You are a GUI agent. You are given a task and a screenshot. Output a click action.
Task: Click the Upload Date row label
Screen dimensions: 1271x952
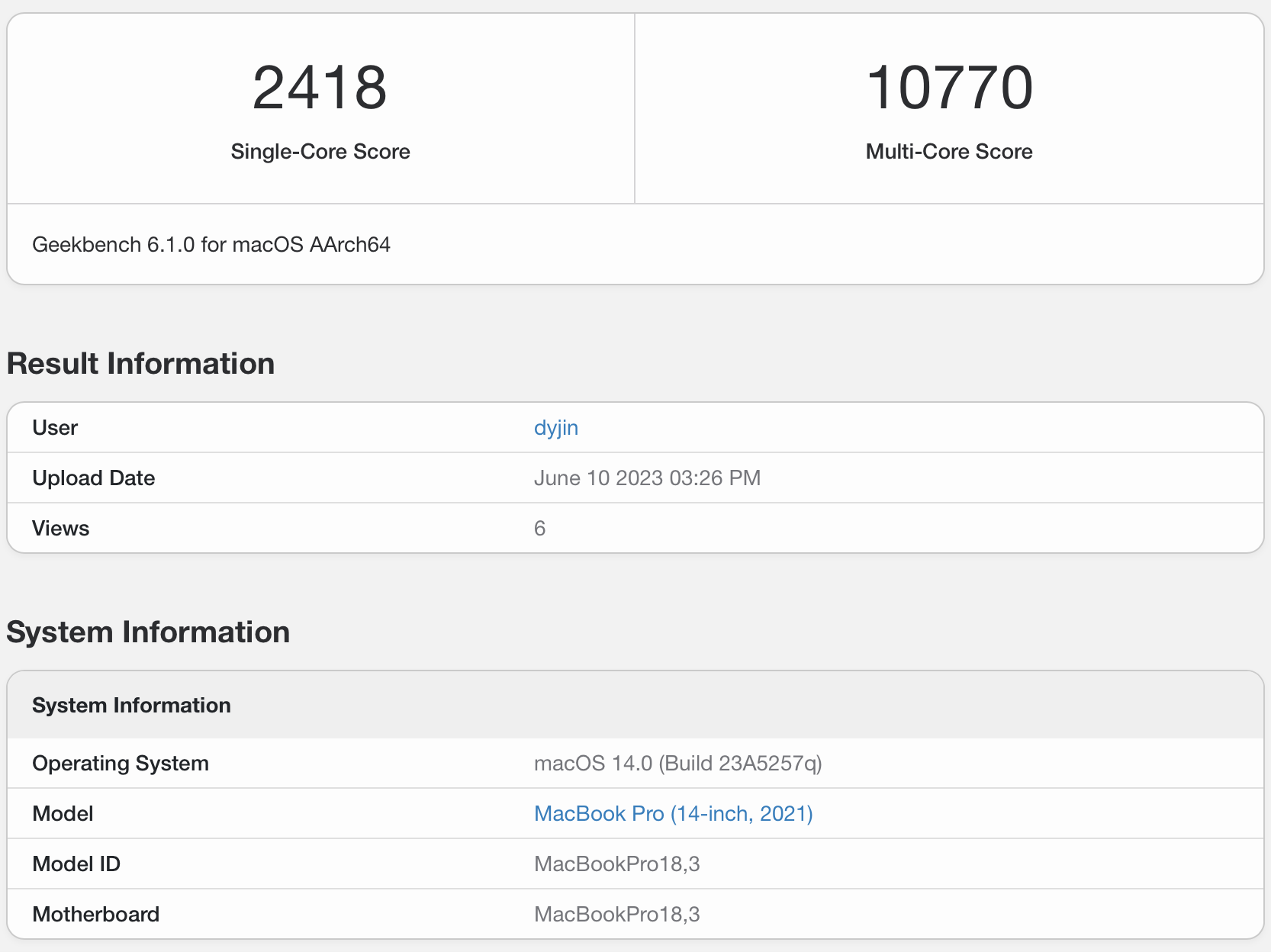click(x=94, y=478)
